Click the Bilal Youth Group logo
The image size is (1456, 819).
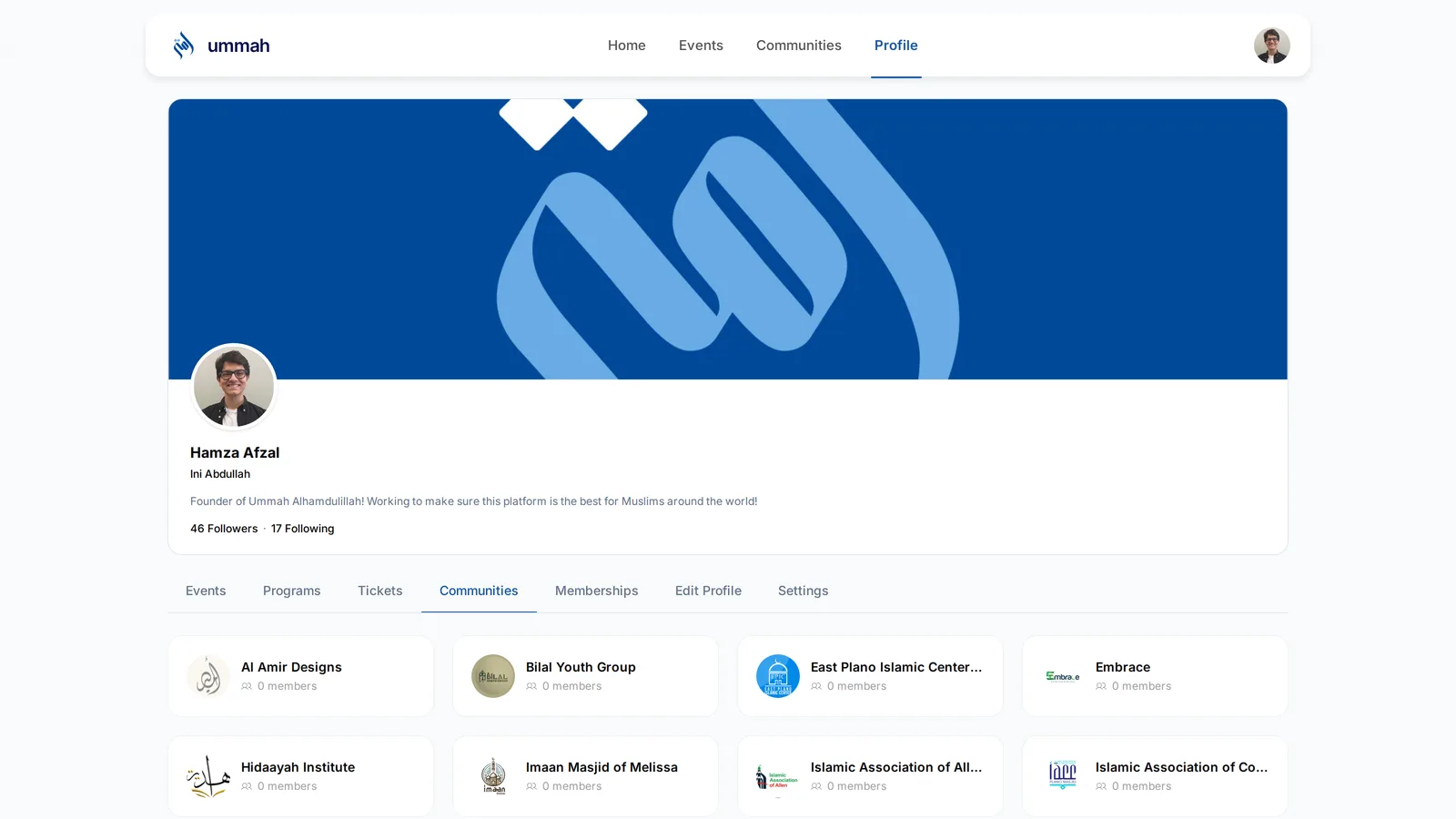[493, 676]
